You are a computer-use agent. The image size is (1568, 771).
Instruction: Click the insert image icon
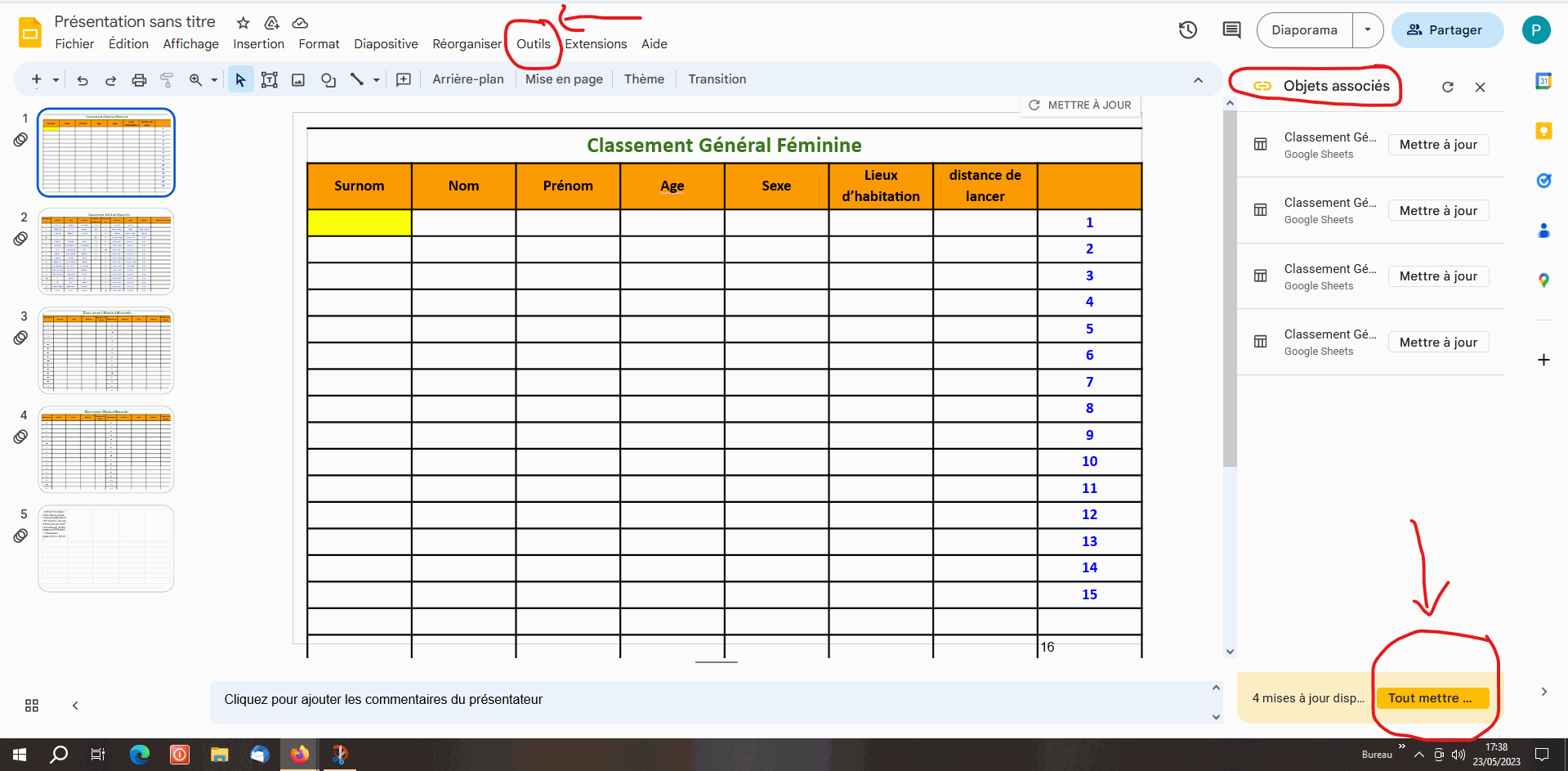[x=298, y=80]
